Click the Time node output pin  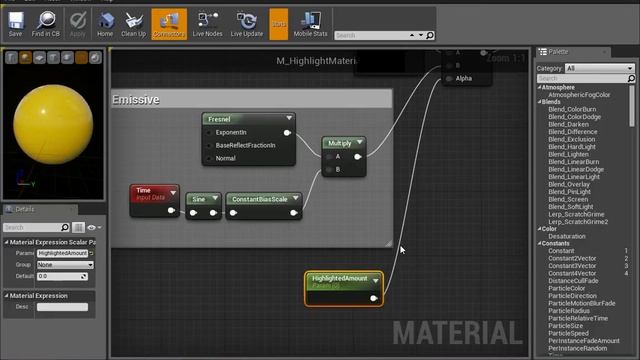pos(171,211)
